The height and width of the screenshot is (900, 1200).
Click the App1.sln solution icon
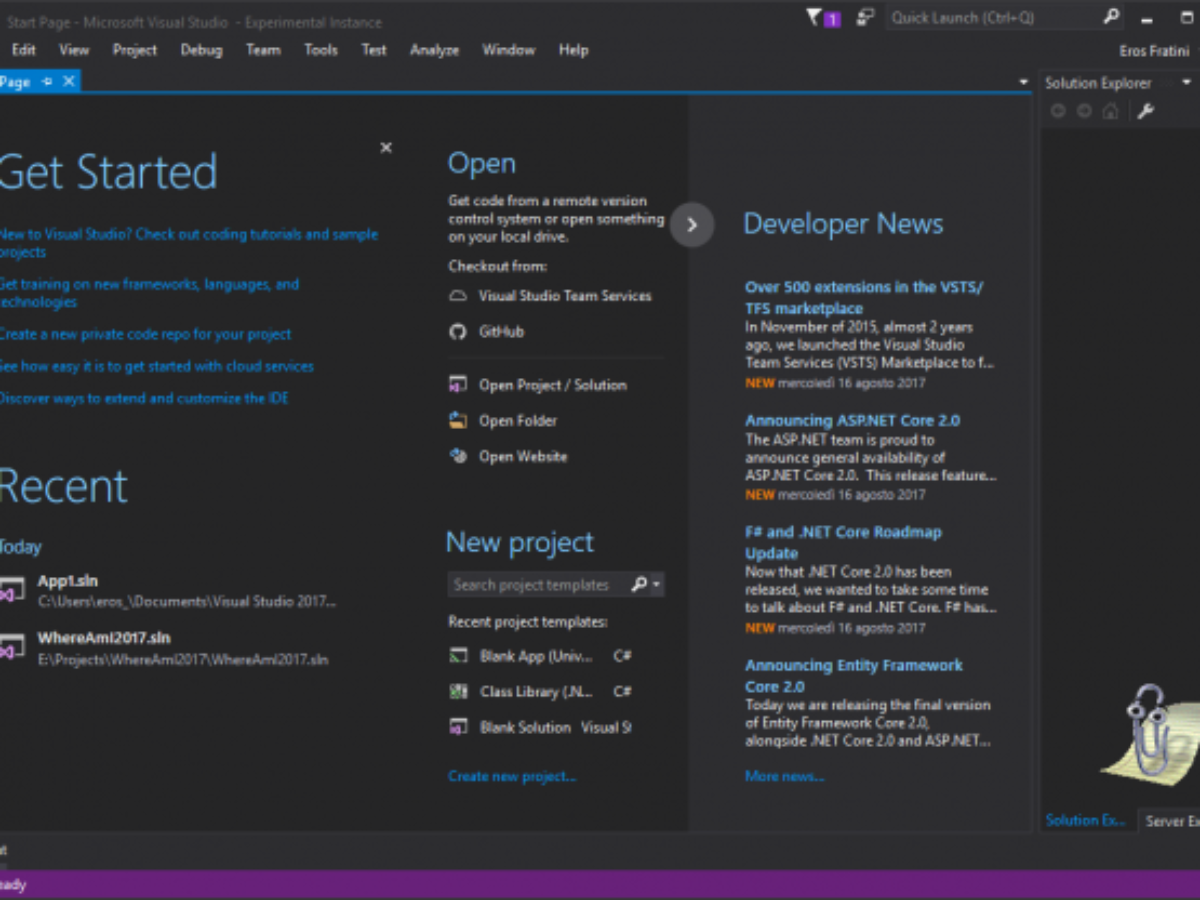pyautogui.click(x=11, y=590)
